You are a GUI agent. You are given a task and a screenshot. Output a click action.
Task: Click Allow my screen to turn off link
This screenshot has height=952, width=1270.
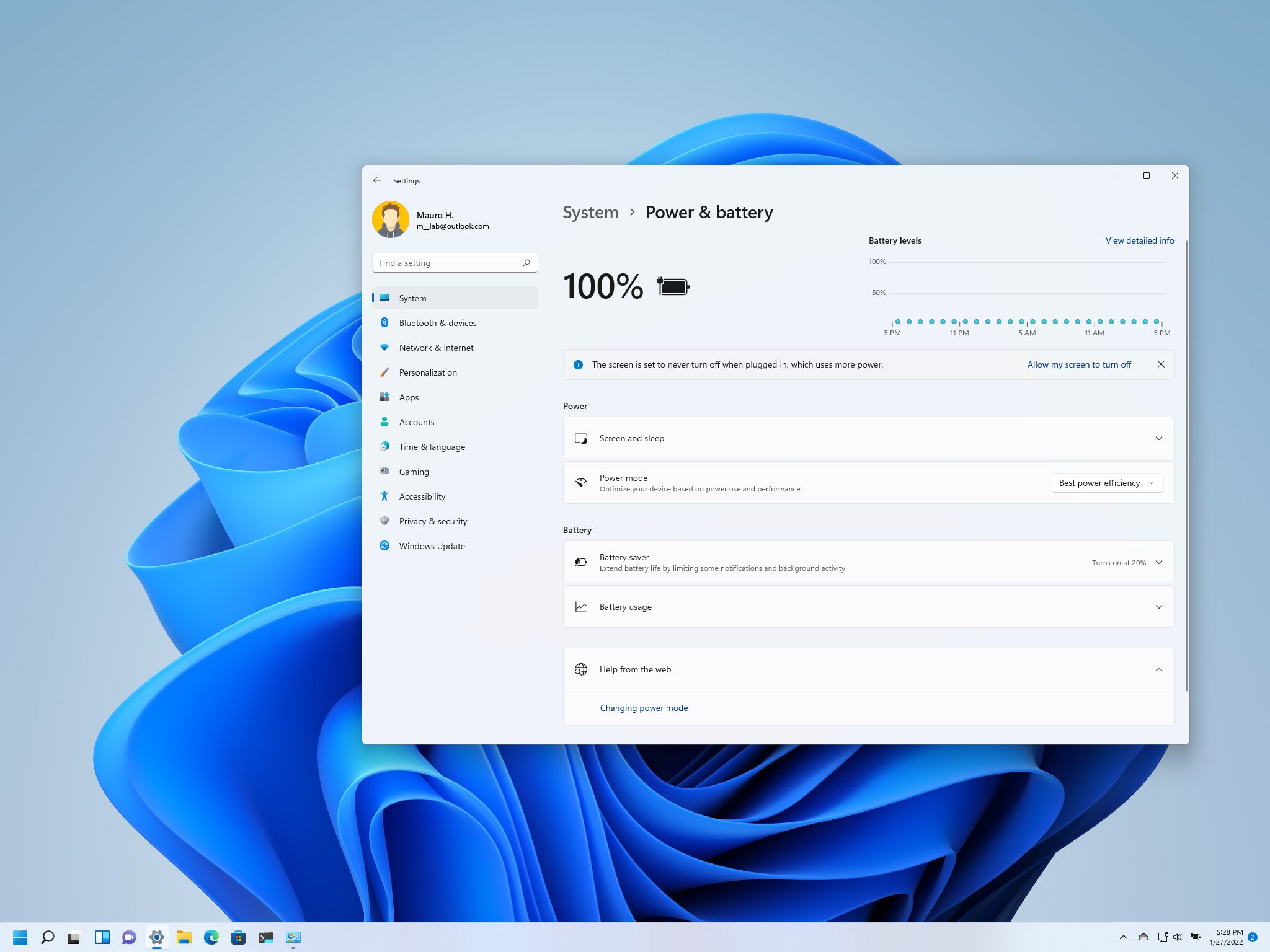click(1079, 364)
